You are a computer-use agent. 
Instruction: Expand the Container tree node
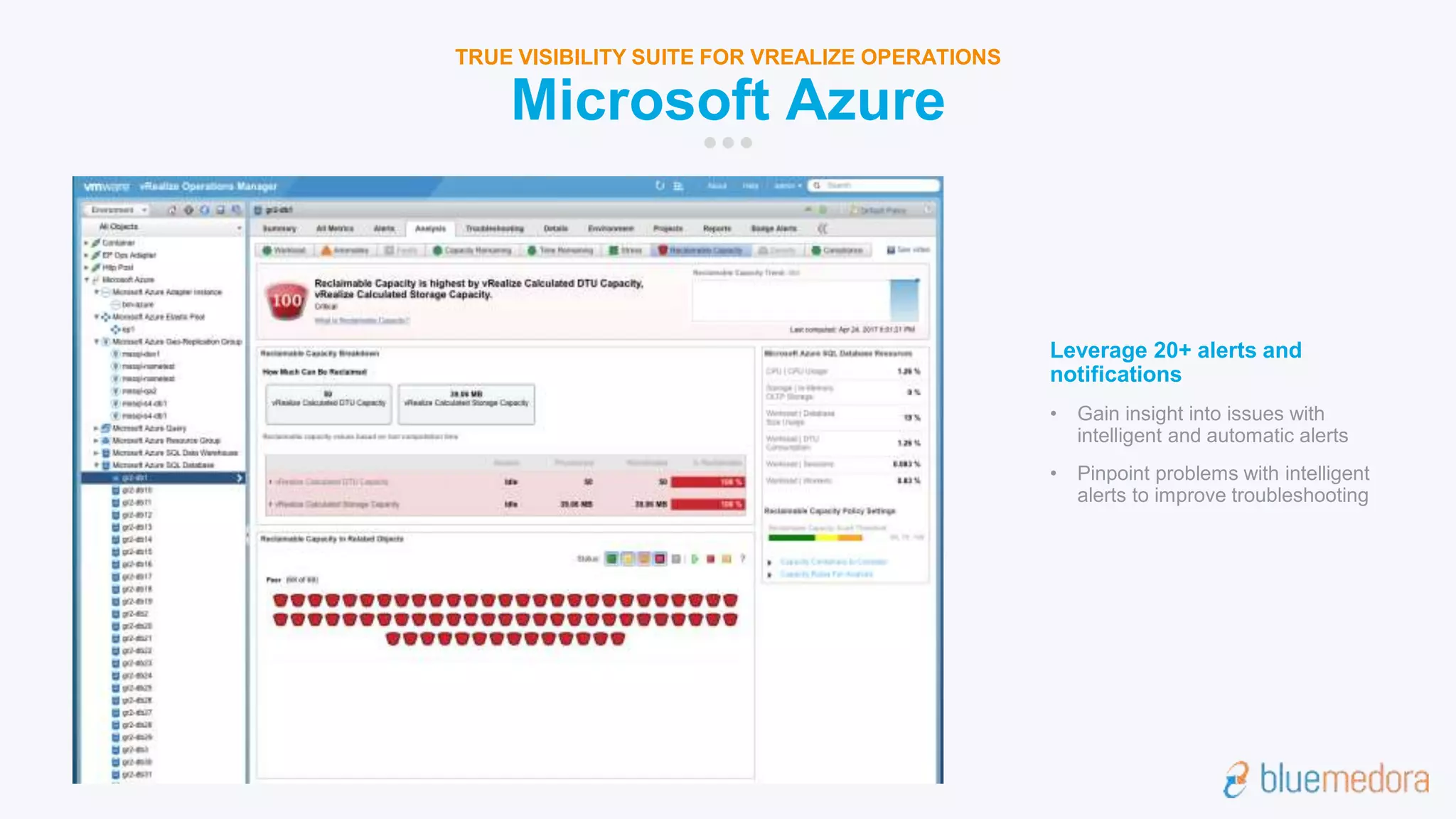87,243
